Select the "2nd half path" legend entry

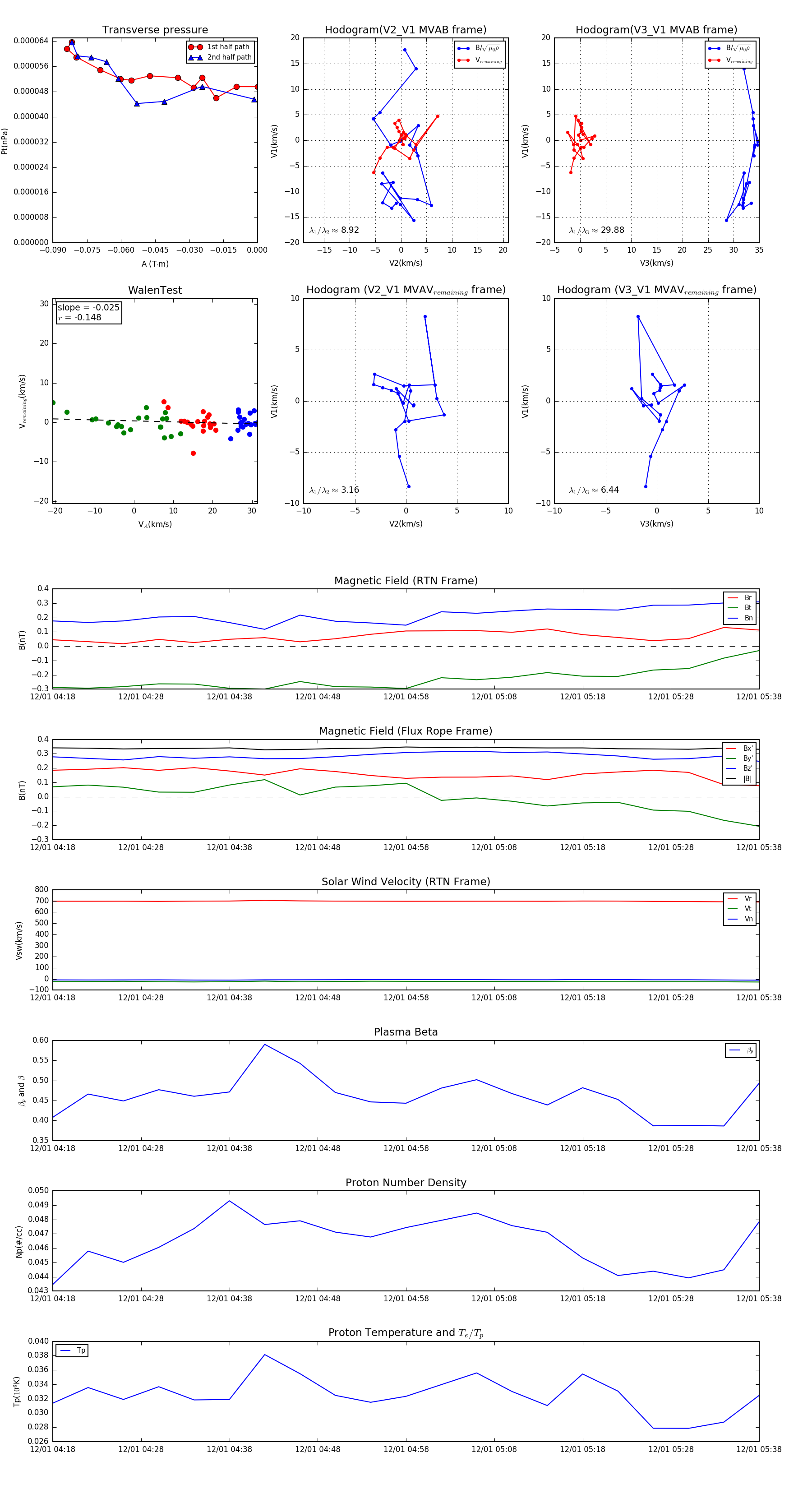coord(220,57)
